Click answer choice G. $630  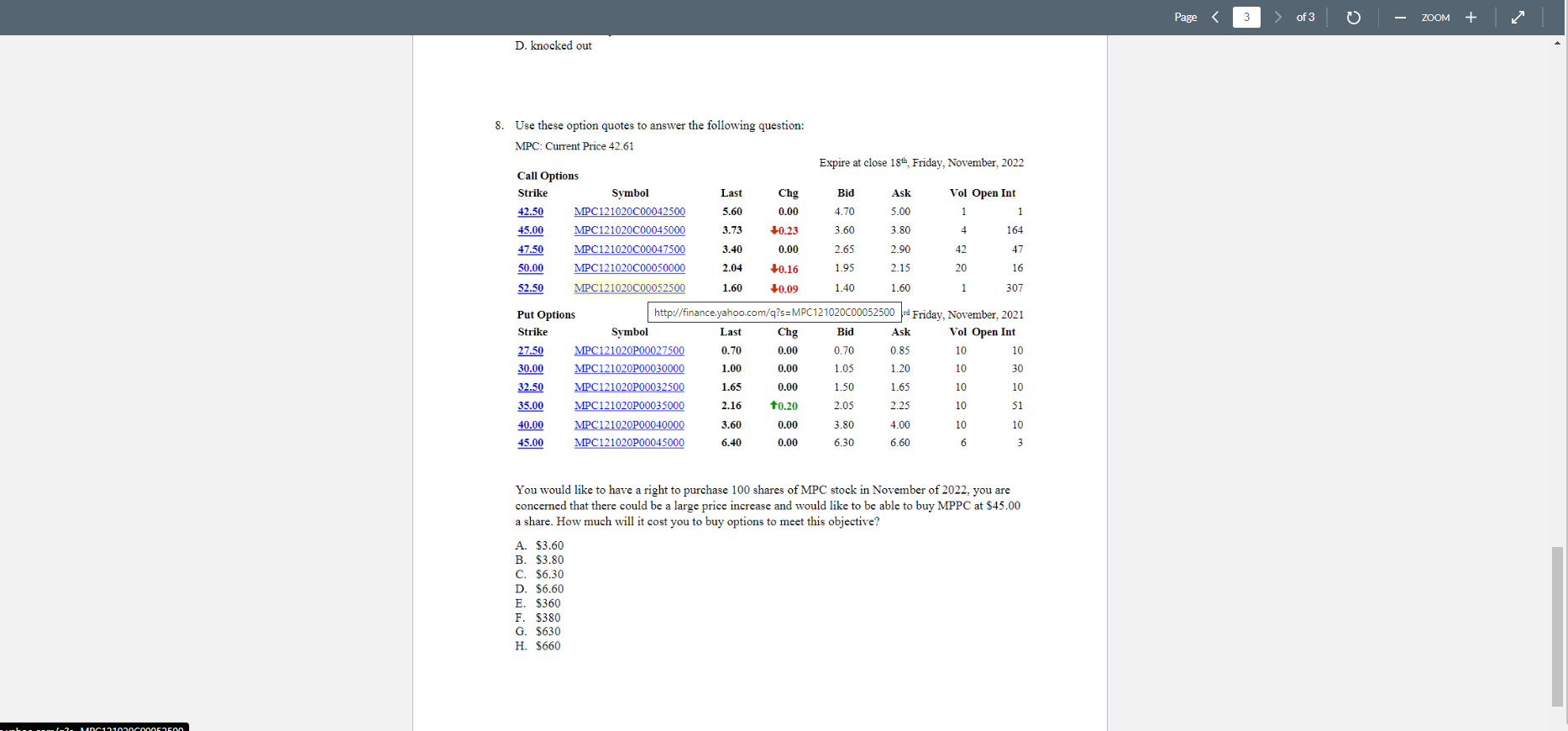click(x=538, y=632)
